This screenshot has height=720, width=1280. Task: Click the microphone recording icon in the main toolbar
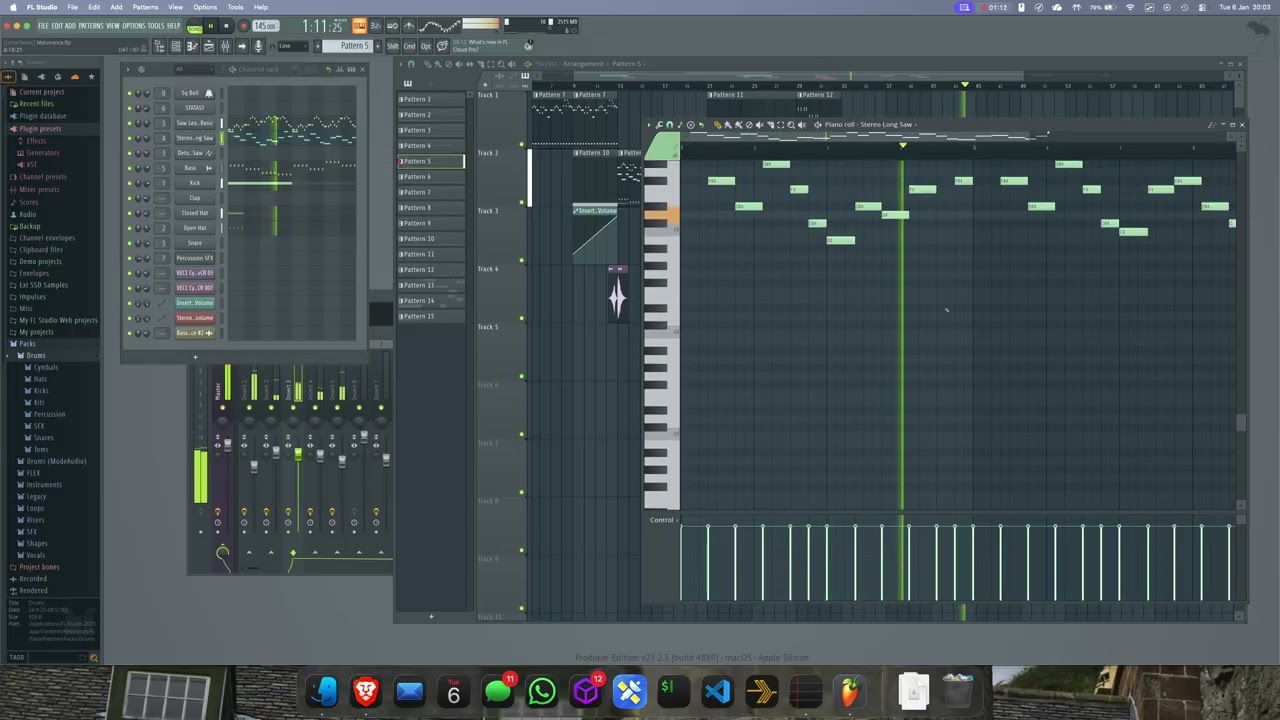pos(258,46)
